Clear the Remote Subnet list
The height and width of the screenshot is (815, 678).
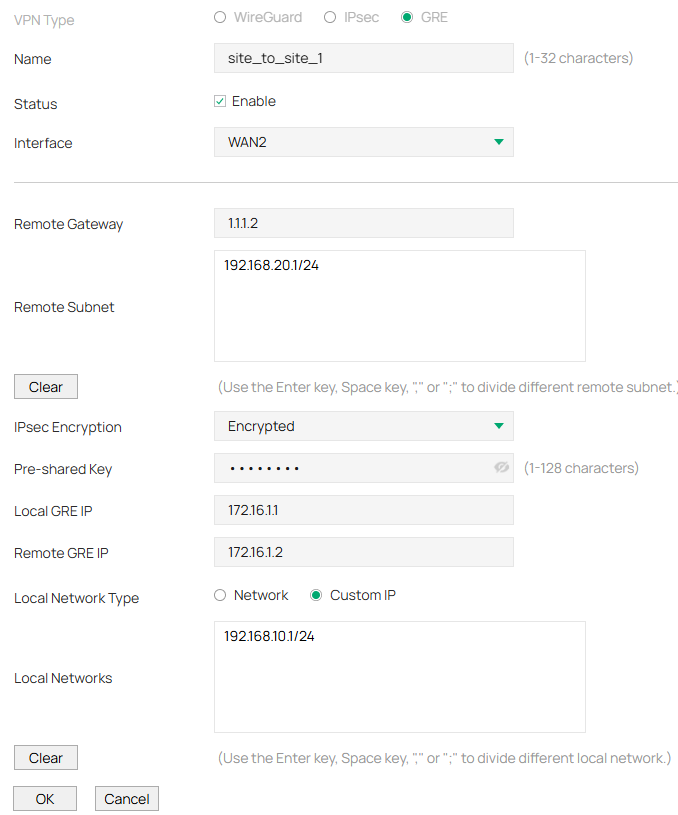(x=45, y=386)
